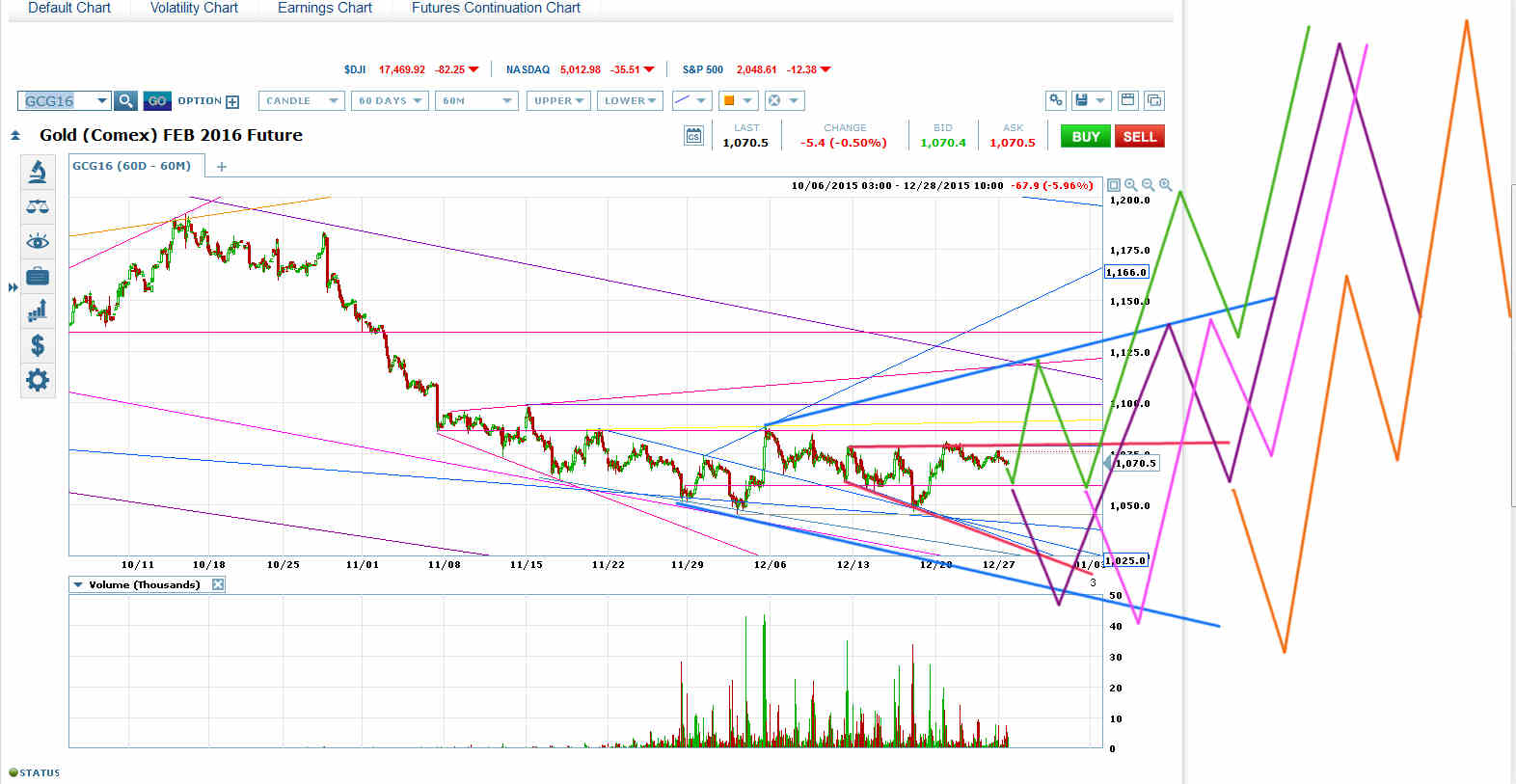This screenshot has width=1516, height=784.
Task: Click the first zoom magnifier icon above the price axis
Action: [1130, 185]
